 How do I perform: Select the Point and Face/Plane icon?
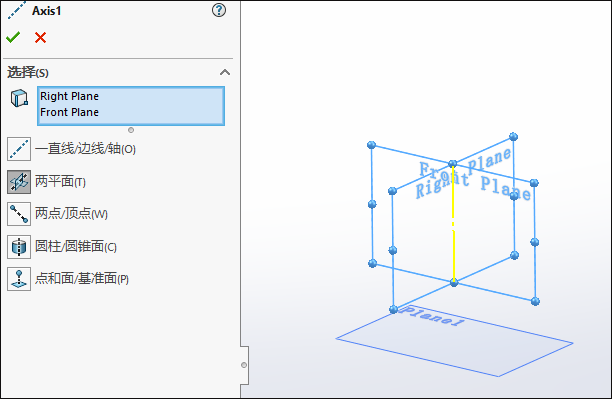19,279
